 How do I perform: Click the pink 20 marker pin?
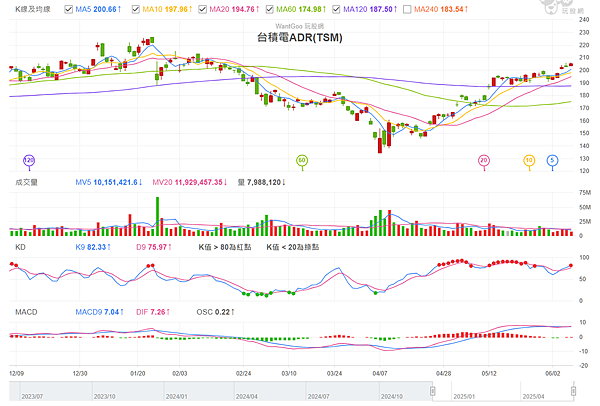(484, 161)
